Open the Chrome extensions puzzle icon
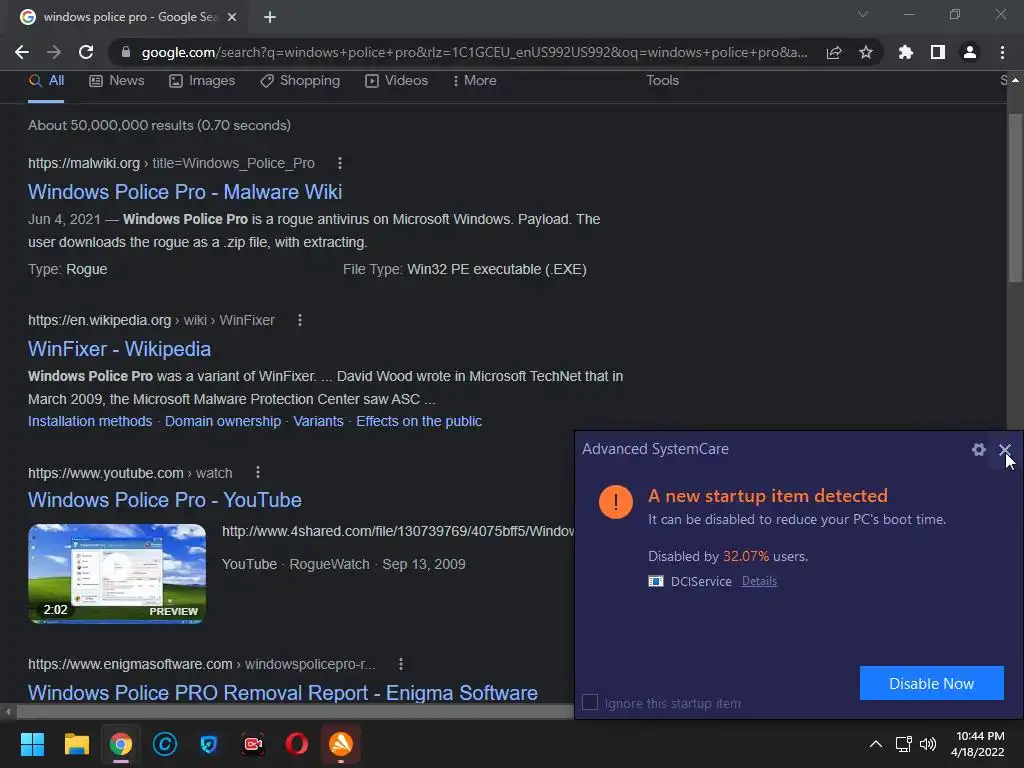Image resolution: width=1024 pixels, height=768 pixels. coord(905,52)
